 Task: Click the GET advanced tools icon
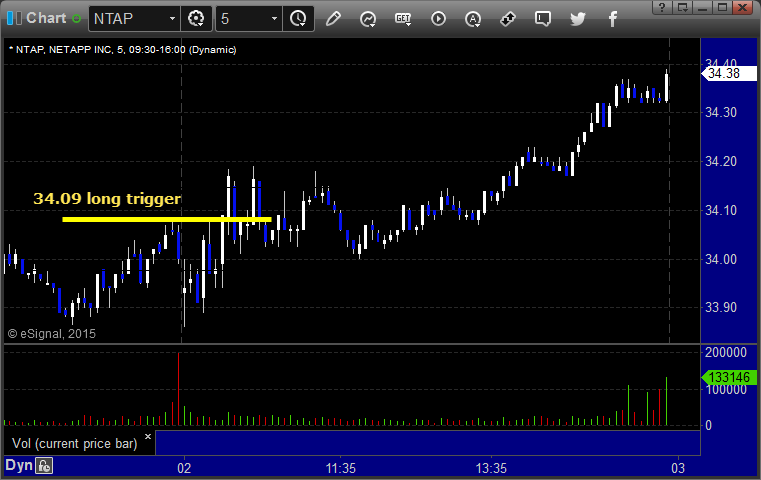coord(403,19)
